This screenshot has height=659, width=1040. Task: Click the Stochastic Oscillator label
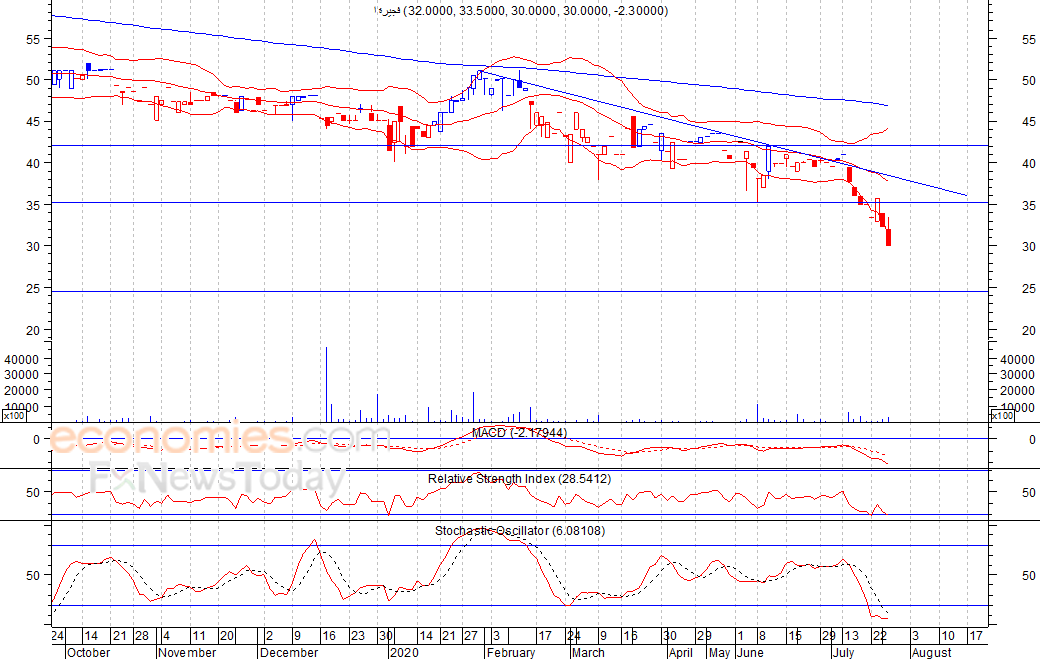(x=520, y=530)
